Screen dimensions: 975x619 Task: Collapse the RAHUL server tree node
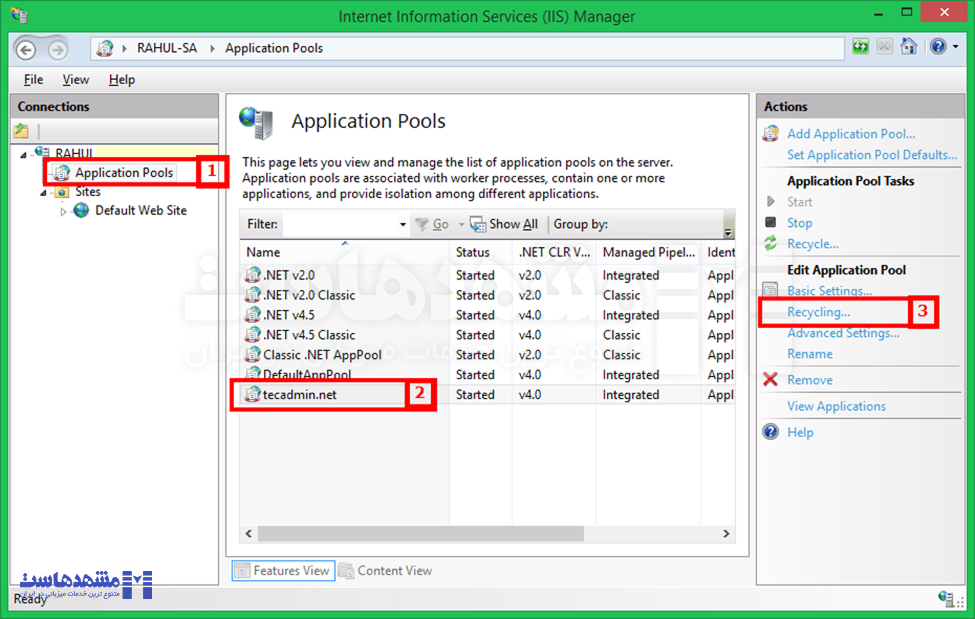pyautogui.click(x=24, y=154)
